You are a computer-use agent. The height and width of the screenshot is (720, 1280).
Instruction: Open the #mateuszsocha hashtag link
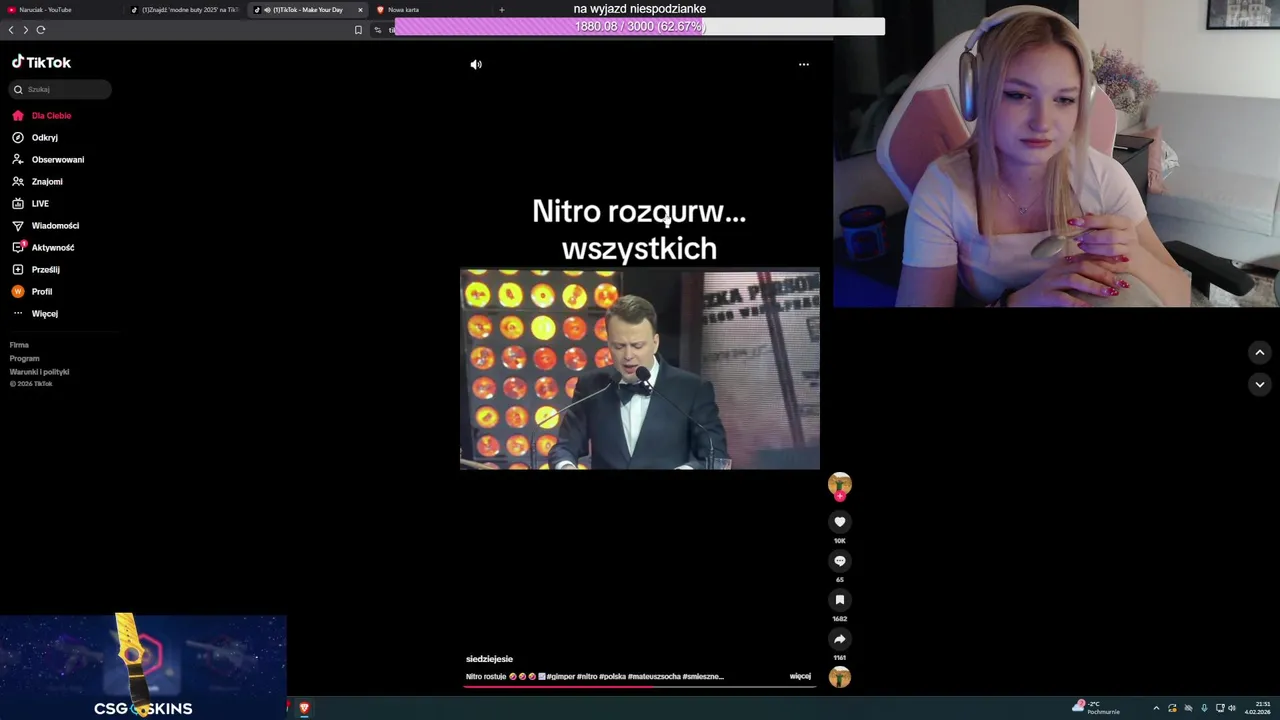(x=654, y=677)
